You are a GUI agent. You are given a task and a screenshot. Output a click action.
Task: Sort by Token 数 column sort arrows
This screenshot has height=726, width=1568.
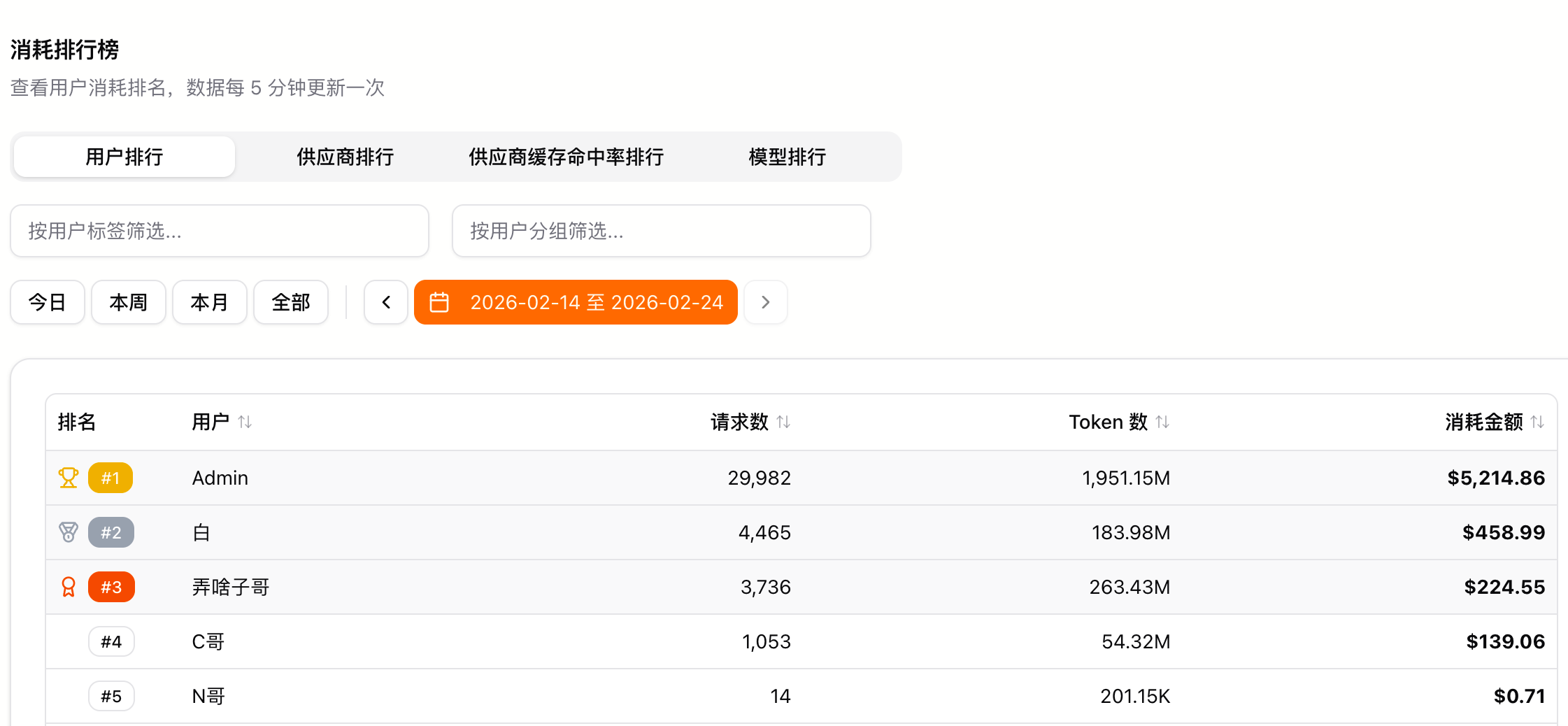[x=1162, y=422]
